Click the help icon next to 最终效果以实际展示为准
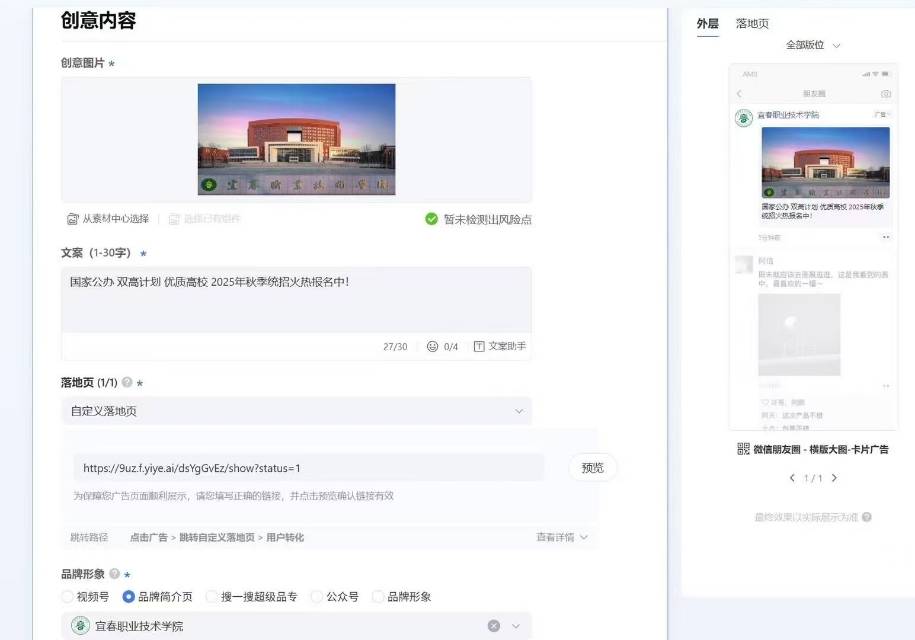915x640 pixels. click(867, 517)
